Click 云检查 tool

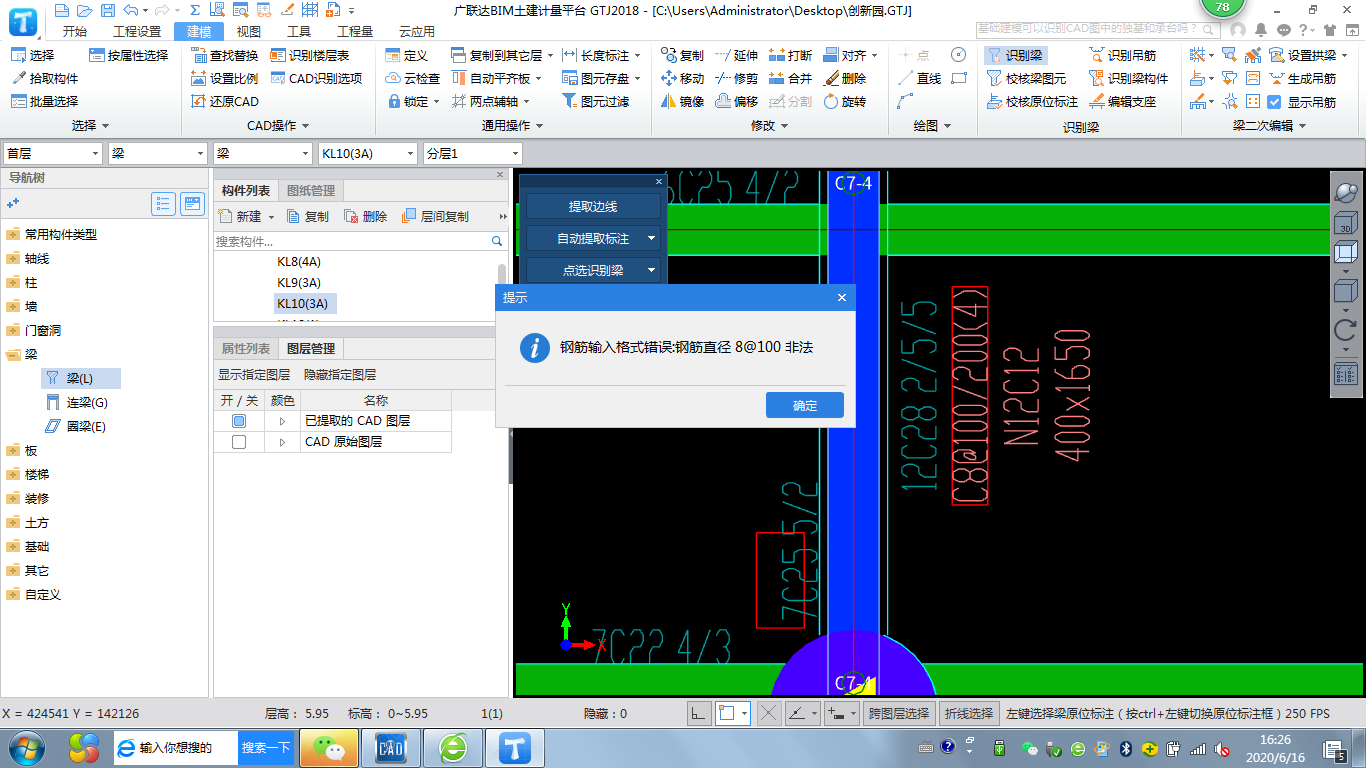pyautogui.click(x=412, y=78)
